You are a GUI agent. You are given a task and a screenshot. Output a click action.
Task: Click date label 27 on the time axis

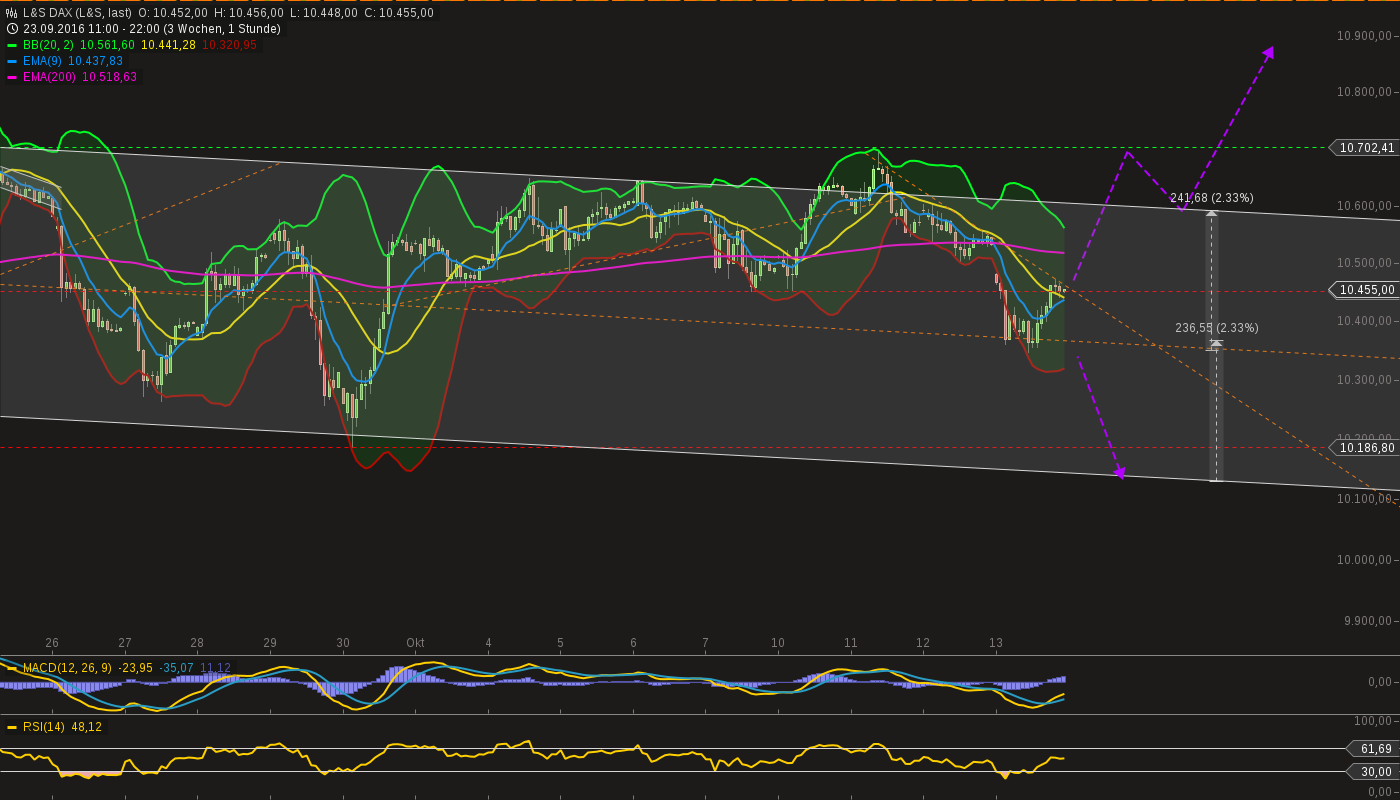pos(125,643)
